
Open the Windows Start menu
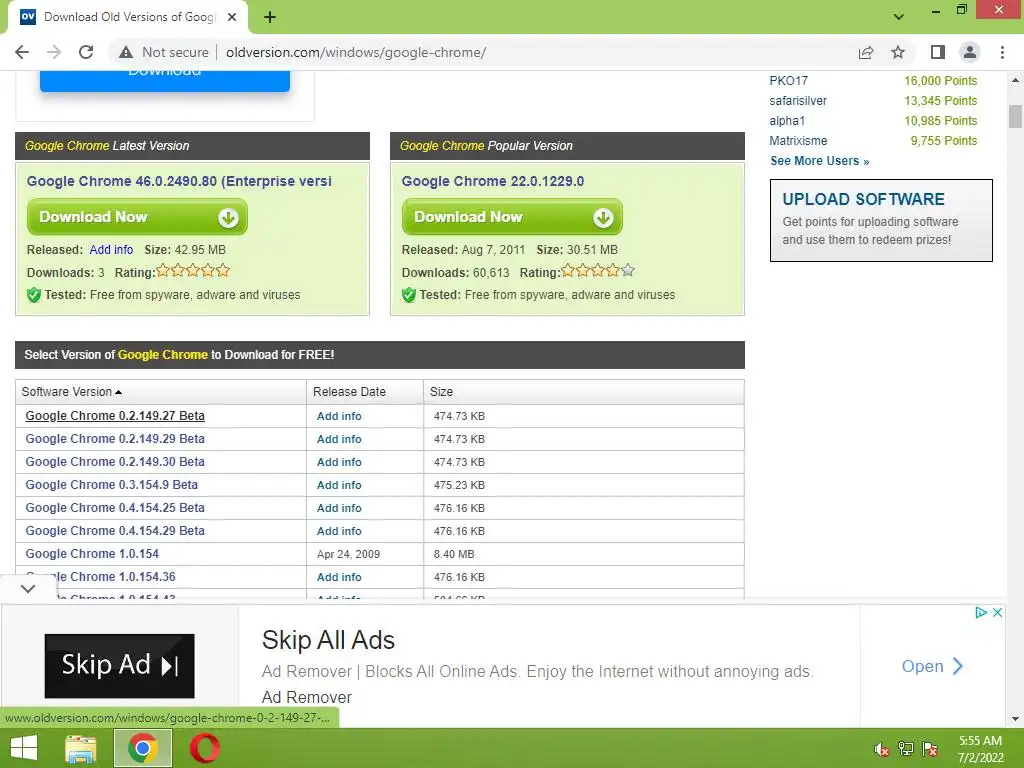coord(24,748)
